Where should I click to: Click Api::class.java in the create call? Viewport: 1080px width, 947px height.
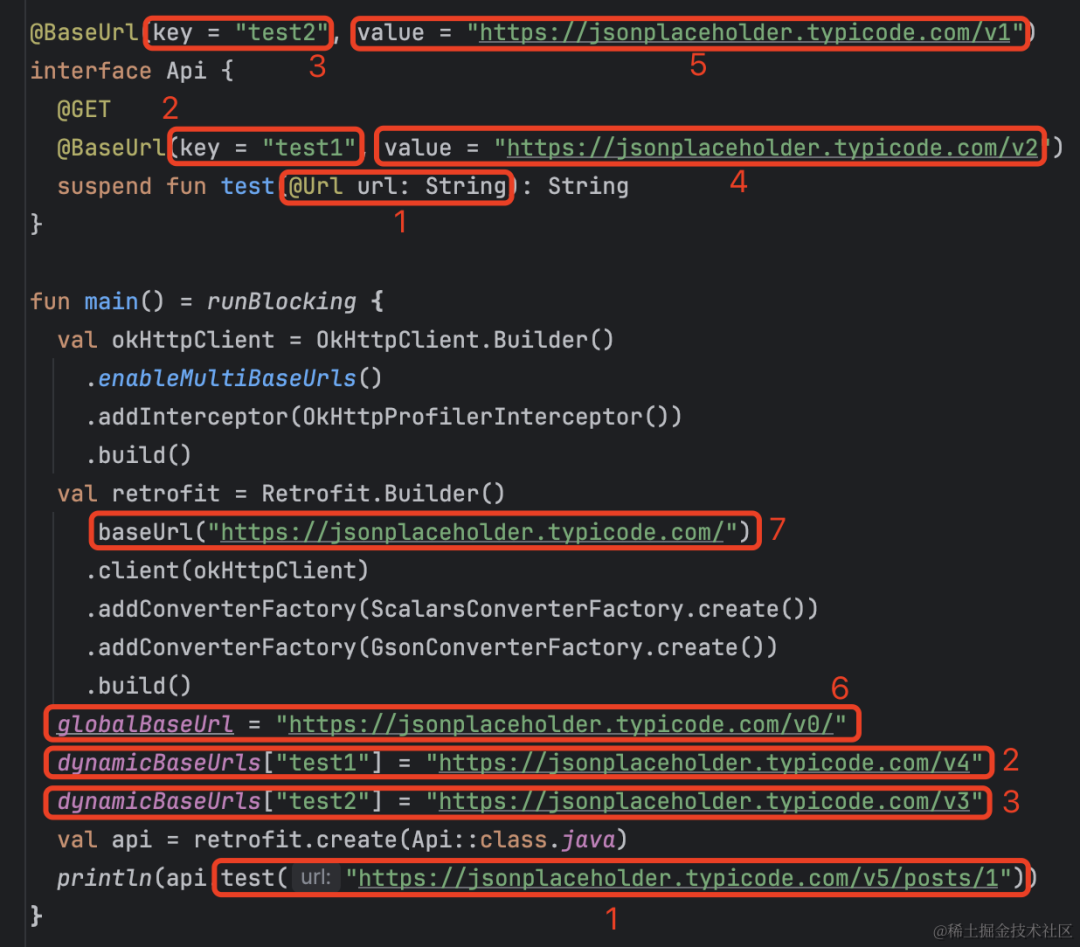point(512,840)
